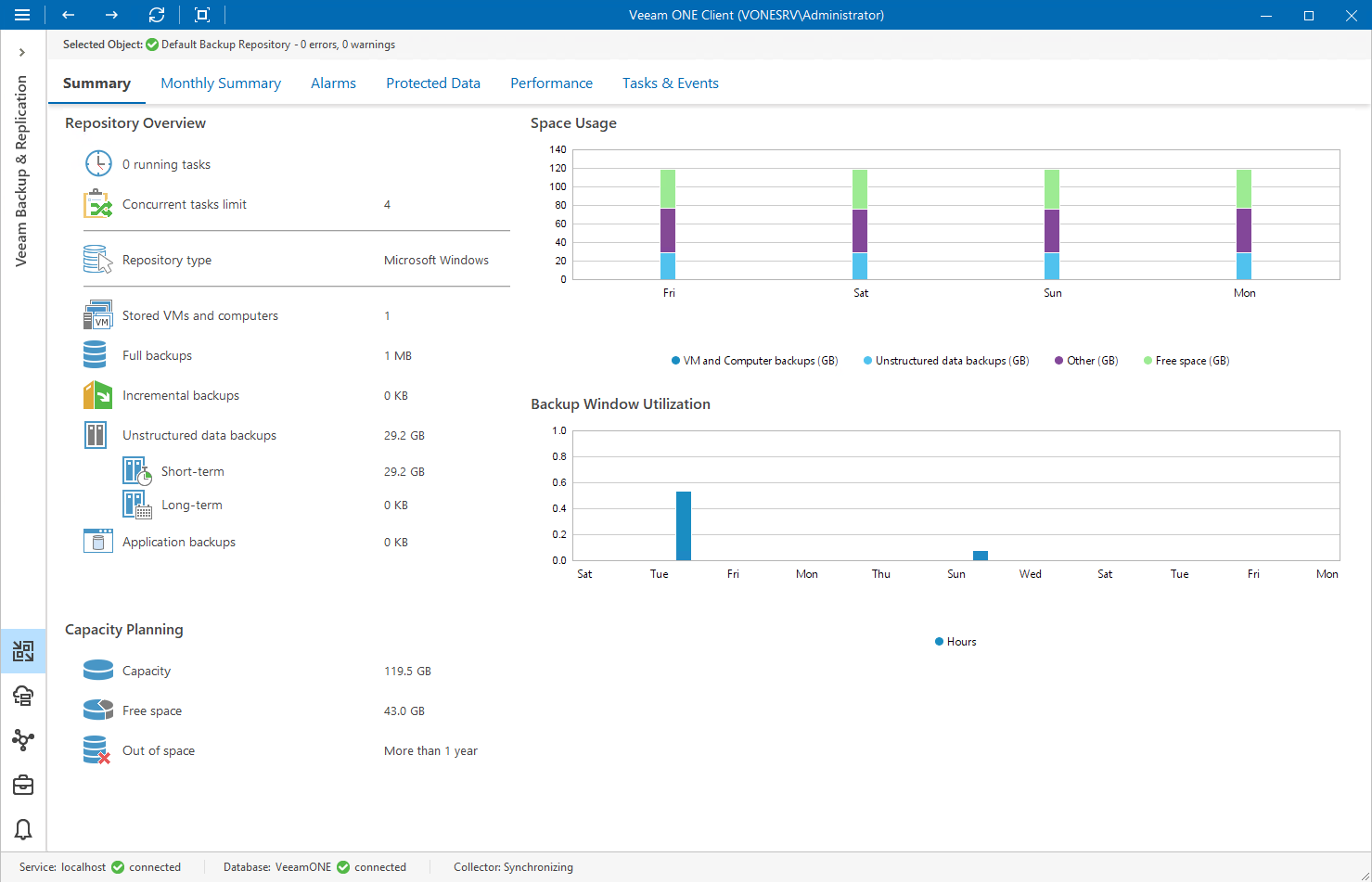This screenshot has height=883, width=1372.
Task: Open Alarms using the bell icon in sidebar
Action: pos(23,829)
